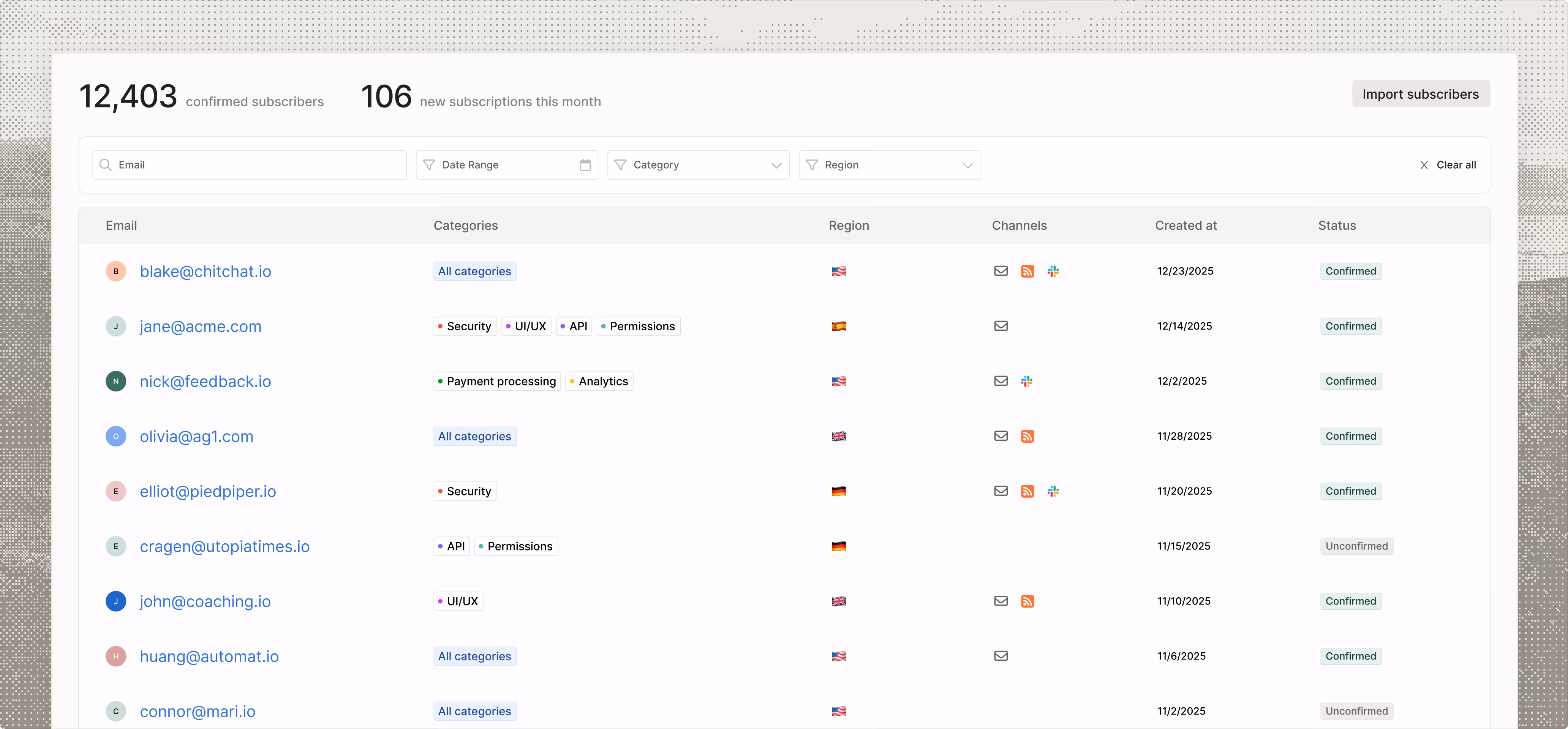
Task: Open subscriber blake@chitchat.io
Action: 206,271
